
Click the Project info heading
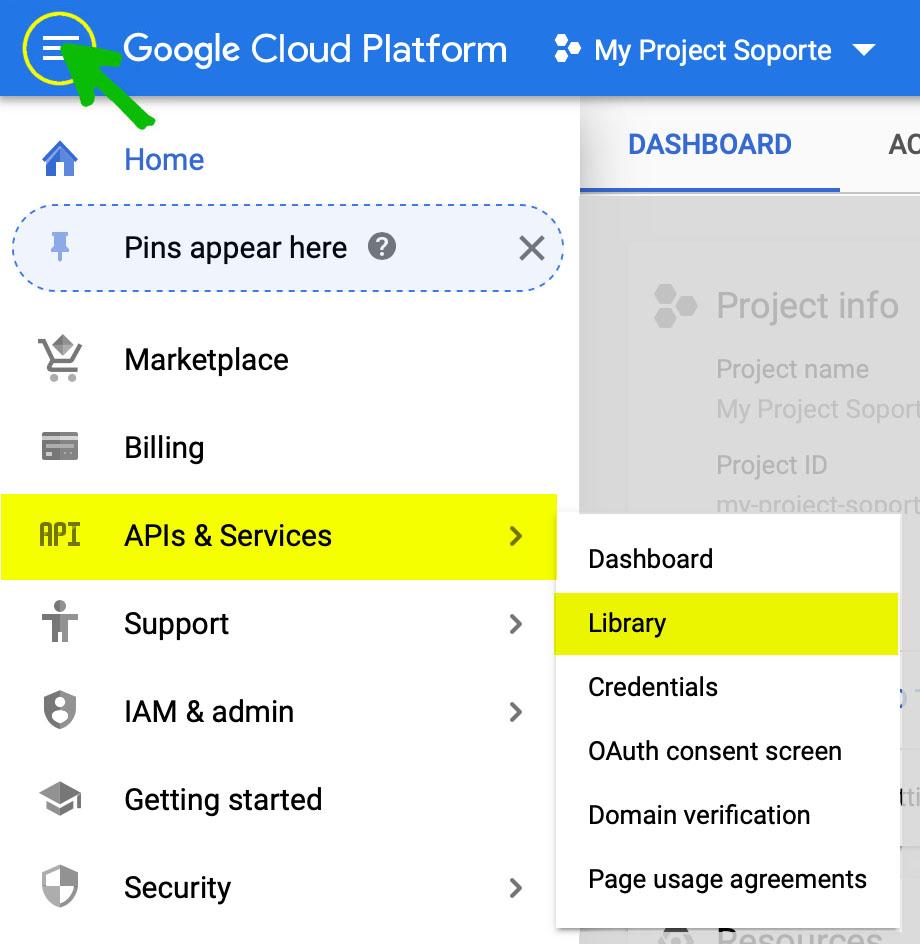(x=807, y=306)
